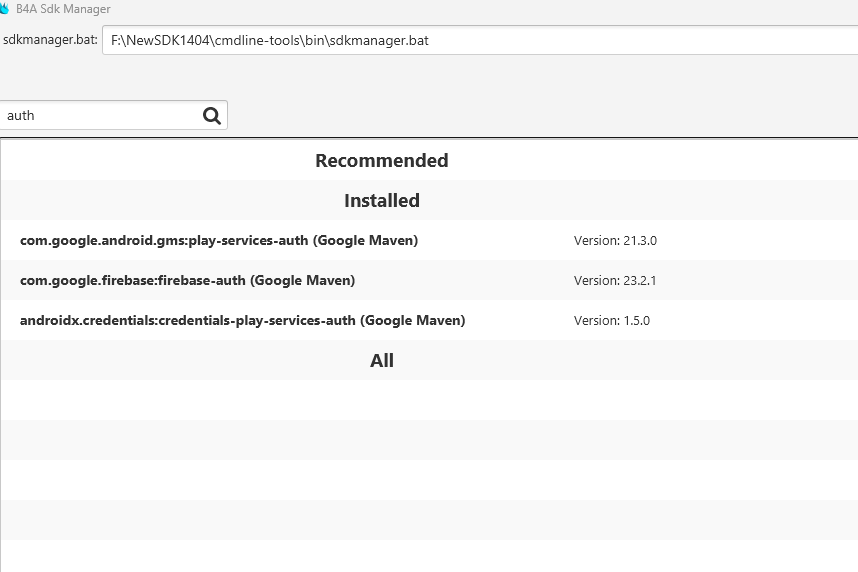Click the first empty row below All
Viewport: 858px width, 572px height.
429,400
